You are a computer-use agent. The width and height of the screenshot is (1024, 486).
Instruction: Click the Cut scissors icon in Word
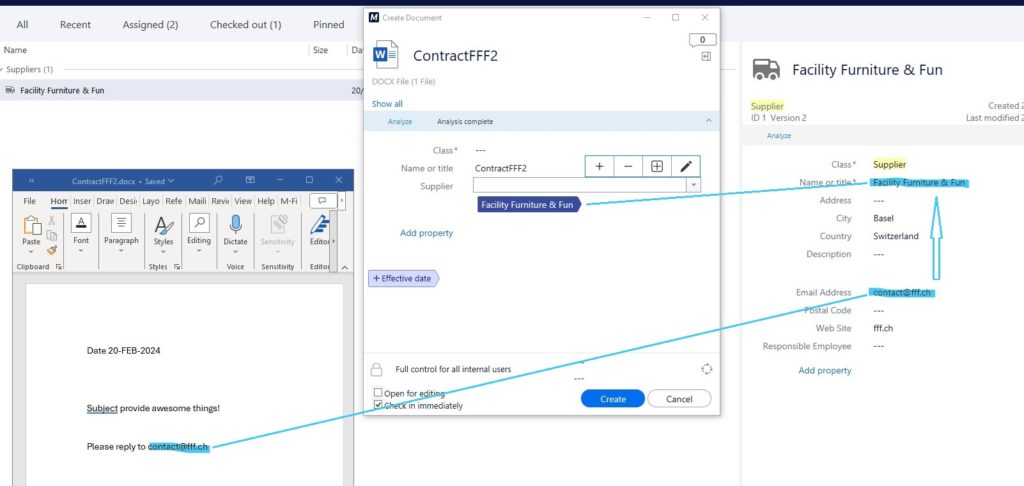(52, 221)
